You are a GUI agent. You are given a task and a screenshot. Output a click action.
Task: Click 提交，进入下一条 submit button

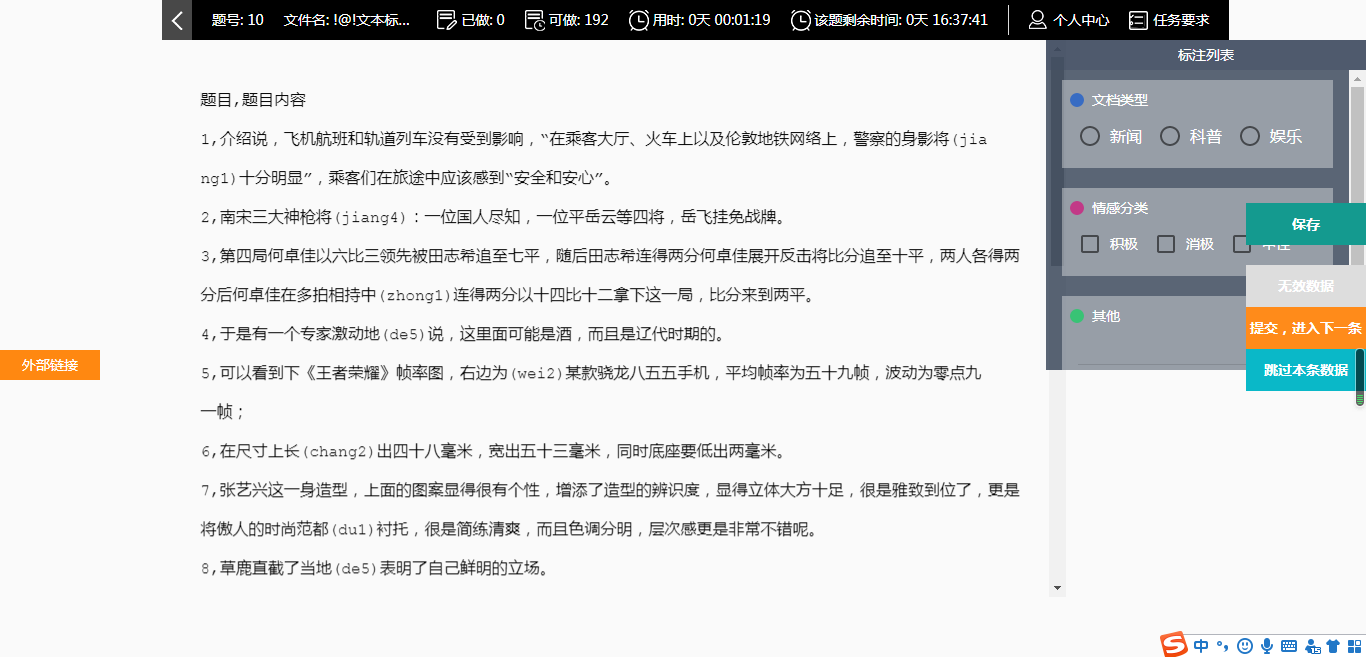(1306, 328)
